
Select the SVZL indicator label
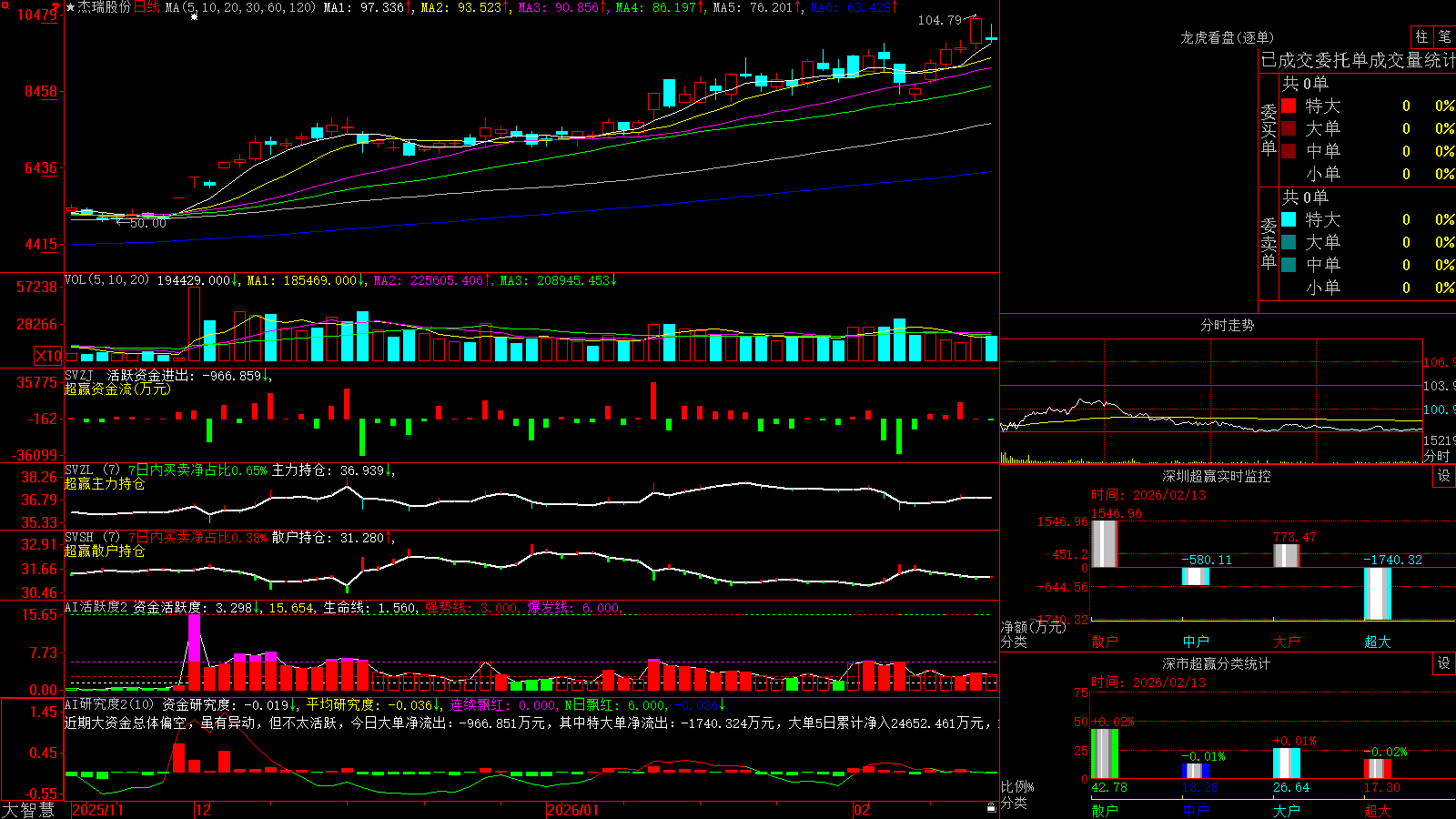(x=79, y=470)
